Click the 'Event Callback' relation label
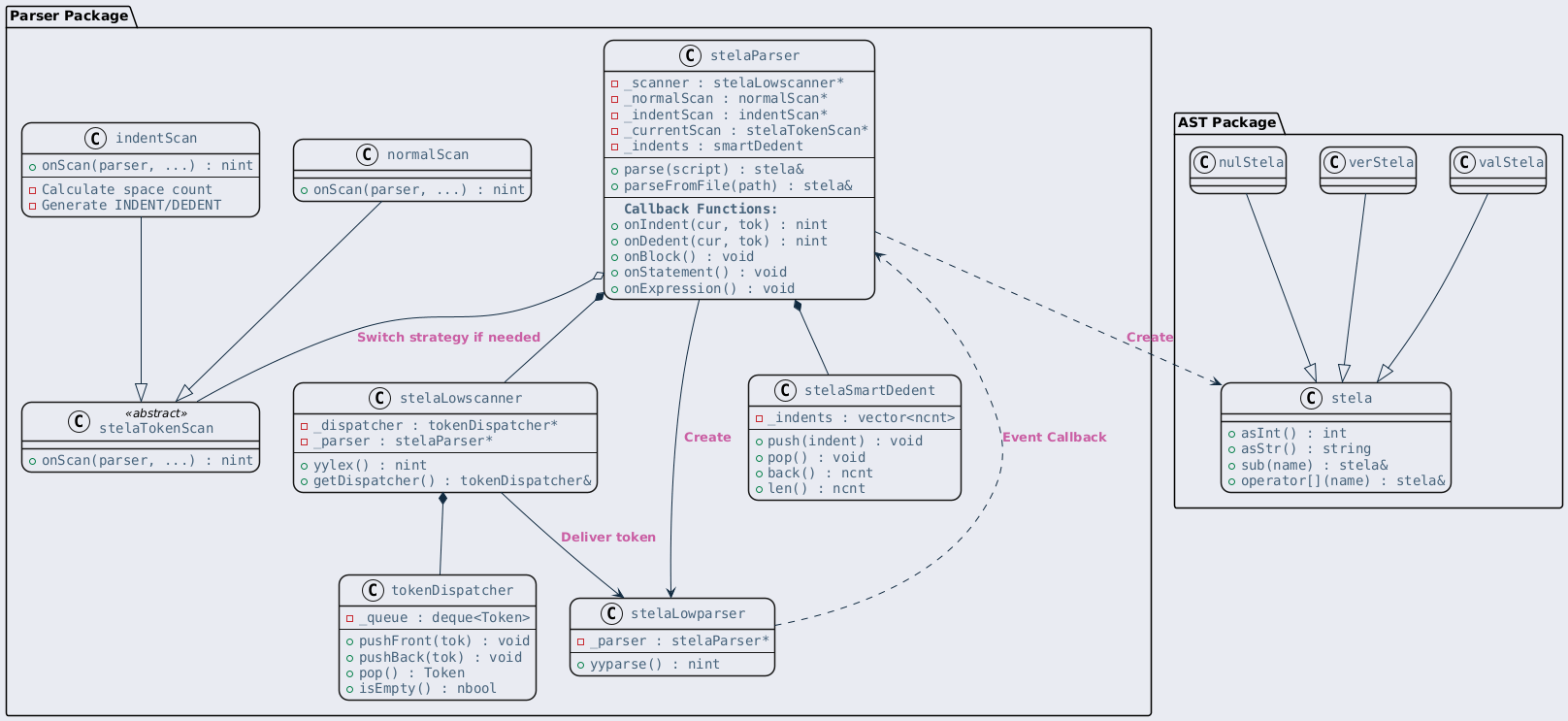1568x721 pixels. [x=1054, y=438]
